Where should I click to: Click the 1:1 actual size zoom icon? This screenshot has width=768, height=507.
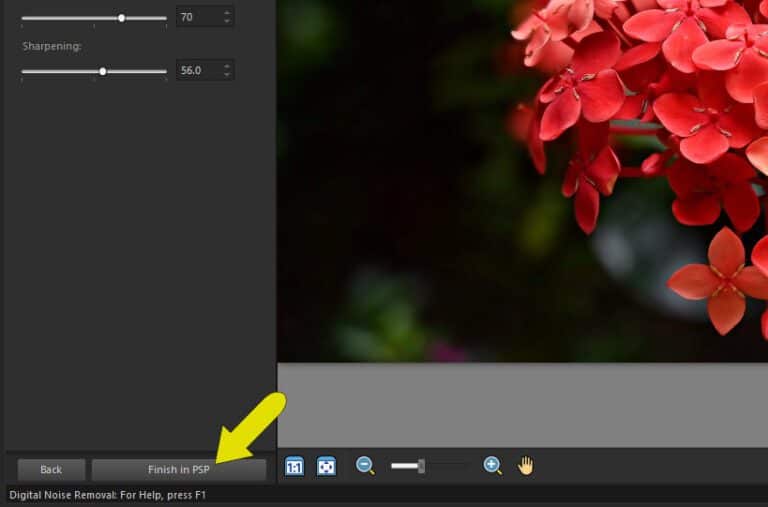click(x=294, y=466)
